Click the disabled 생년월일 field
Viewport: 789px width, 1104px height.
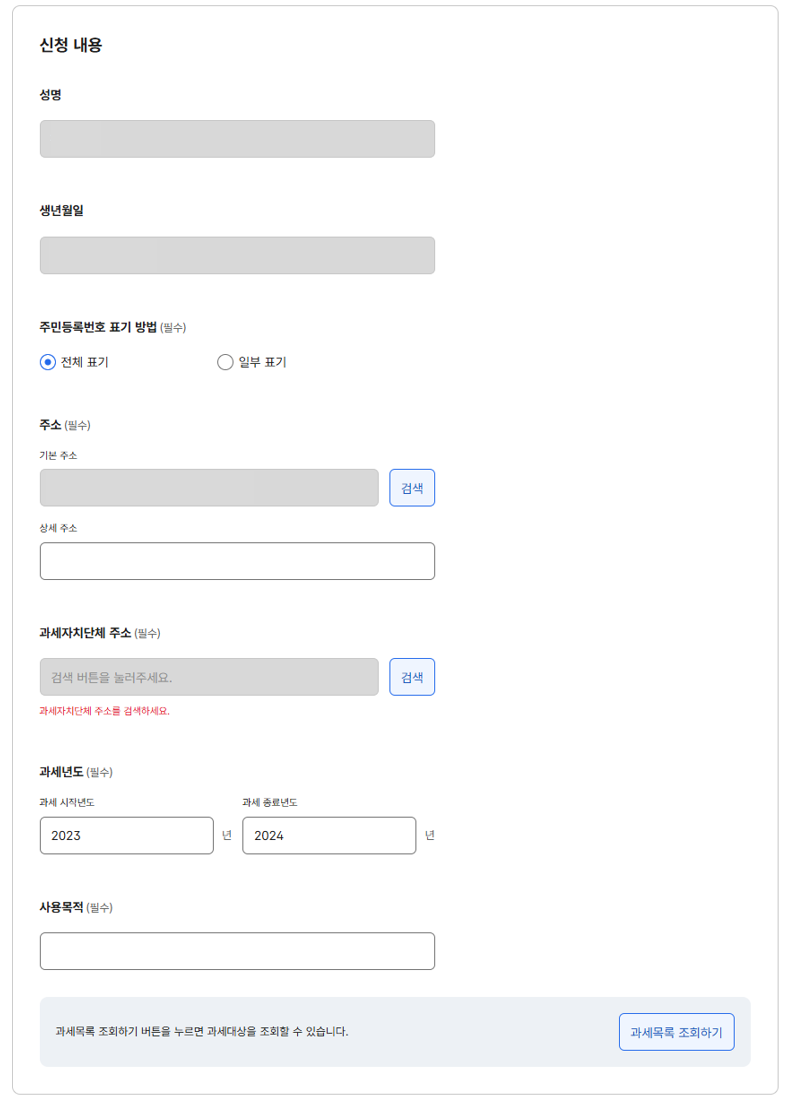(237, 255)
